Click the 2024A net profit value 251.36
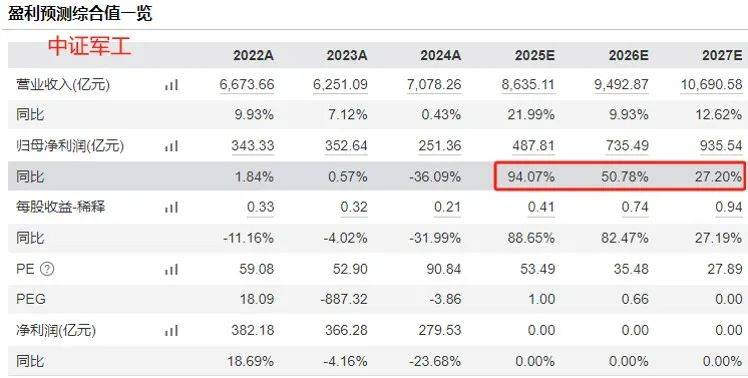The image size is (748, 378). click(x=440, y=146)
